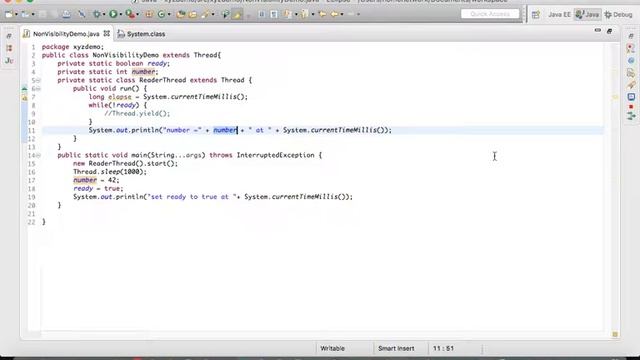Click 'number = 42;' on line 17
The height and width of the screenshot is (360, 640).
[x=96, y=180]
